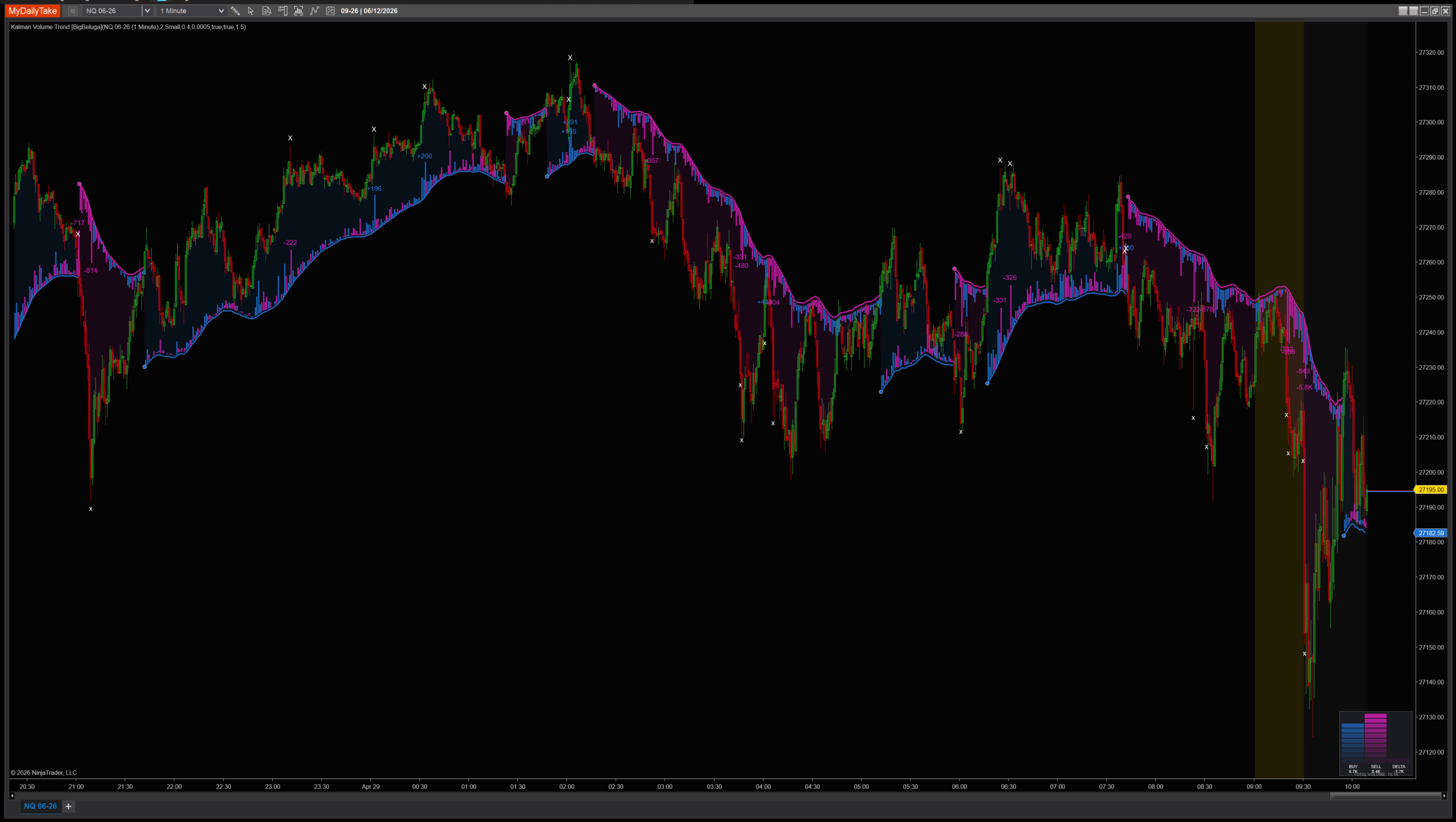This screenshot has width=1456, height=822.
Task: Click the -814 magenta volume label
Action: 91,270
